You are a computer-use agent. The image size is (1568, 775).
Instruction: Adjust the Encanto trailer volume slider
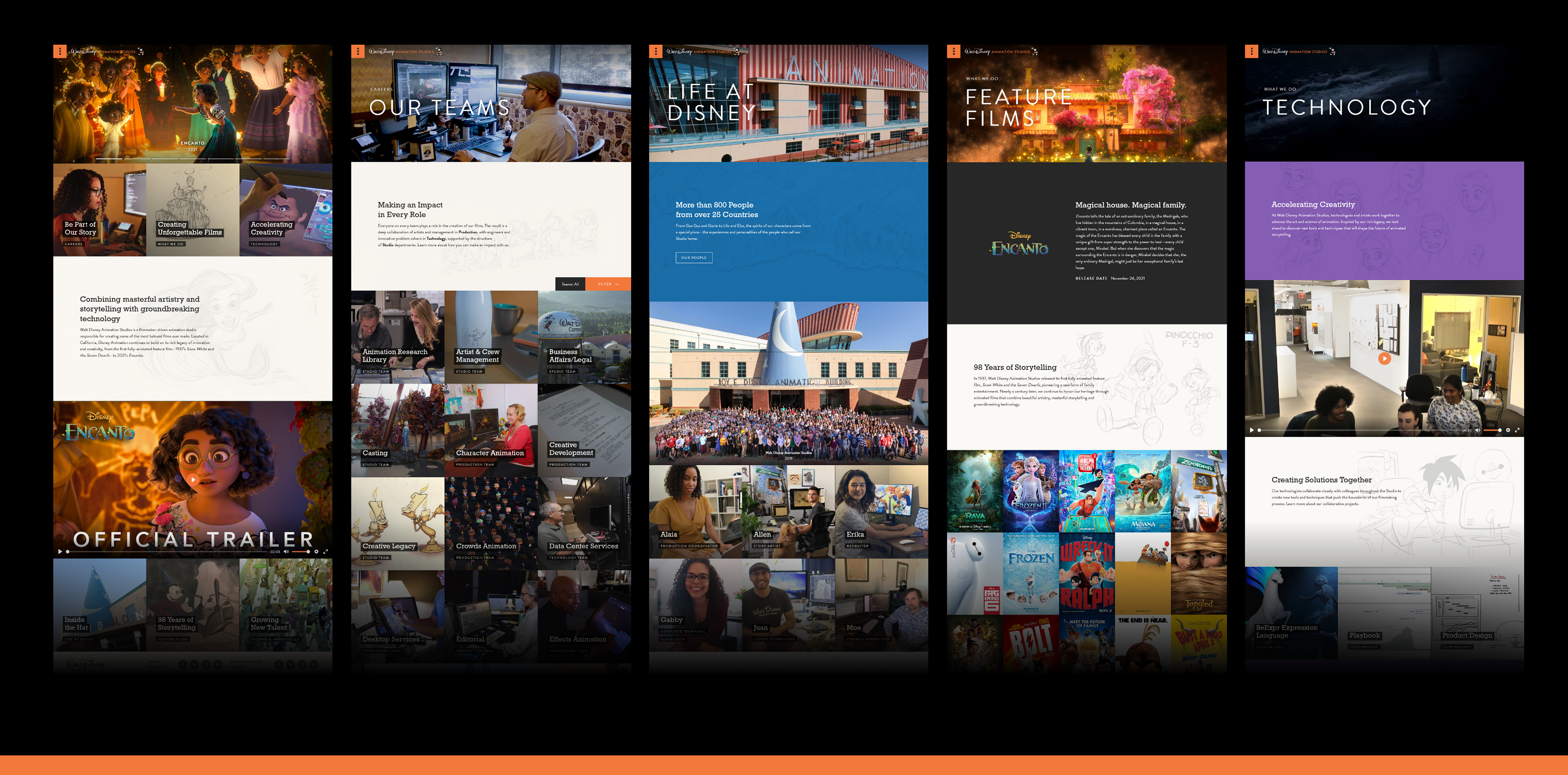301,552
